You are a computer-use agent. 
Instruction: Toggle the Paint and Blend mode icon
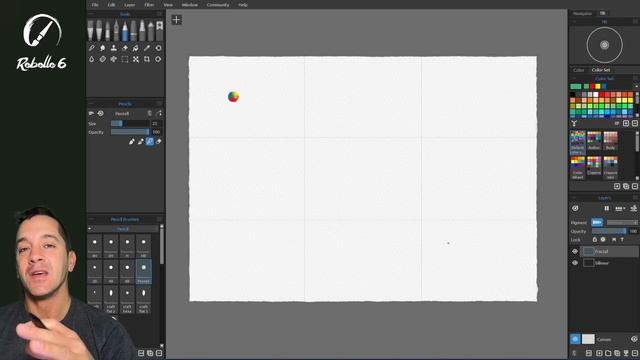coord(141,141)
